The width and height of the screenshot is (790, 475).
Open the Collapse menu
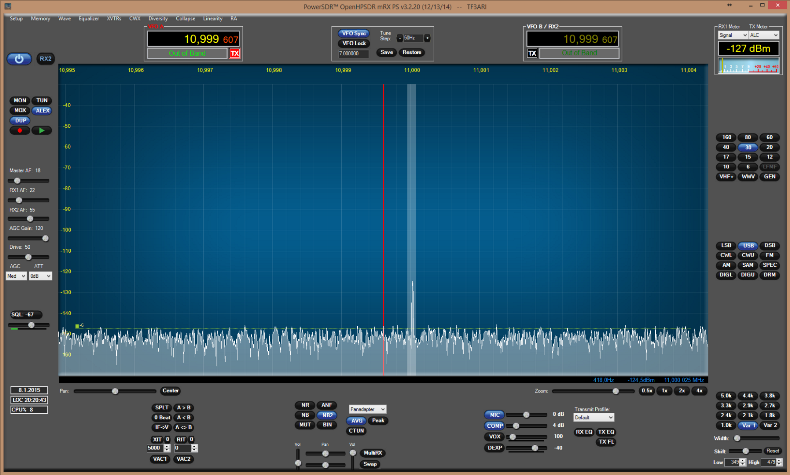(x=185, y=19)
